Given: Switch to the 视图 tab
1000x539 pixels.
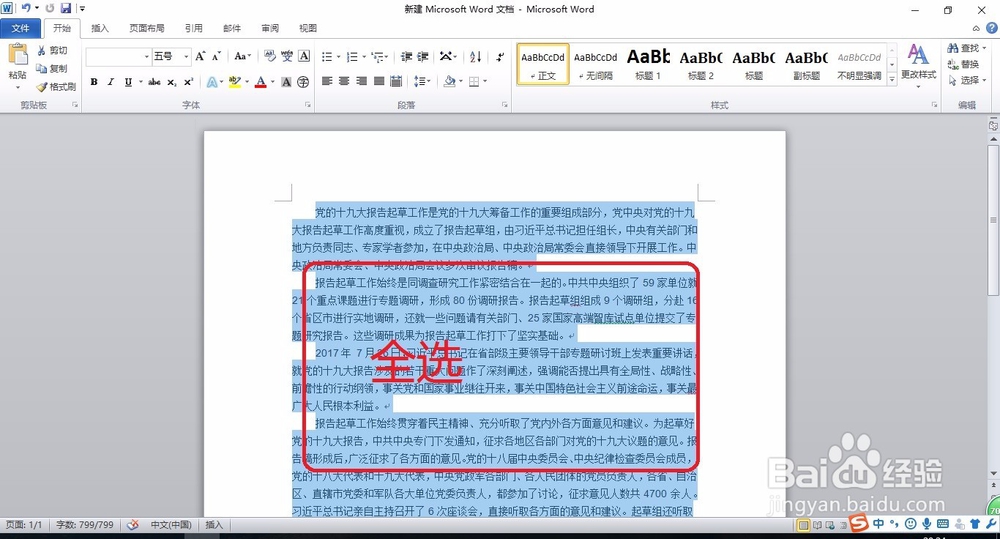Looking at the screenshot, I should point(308,28).
